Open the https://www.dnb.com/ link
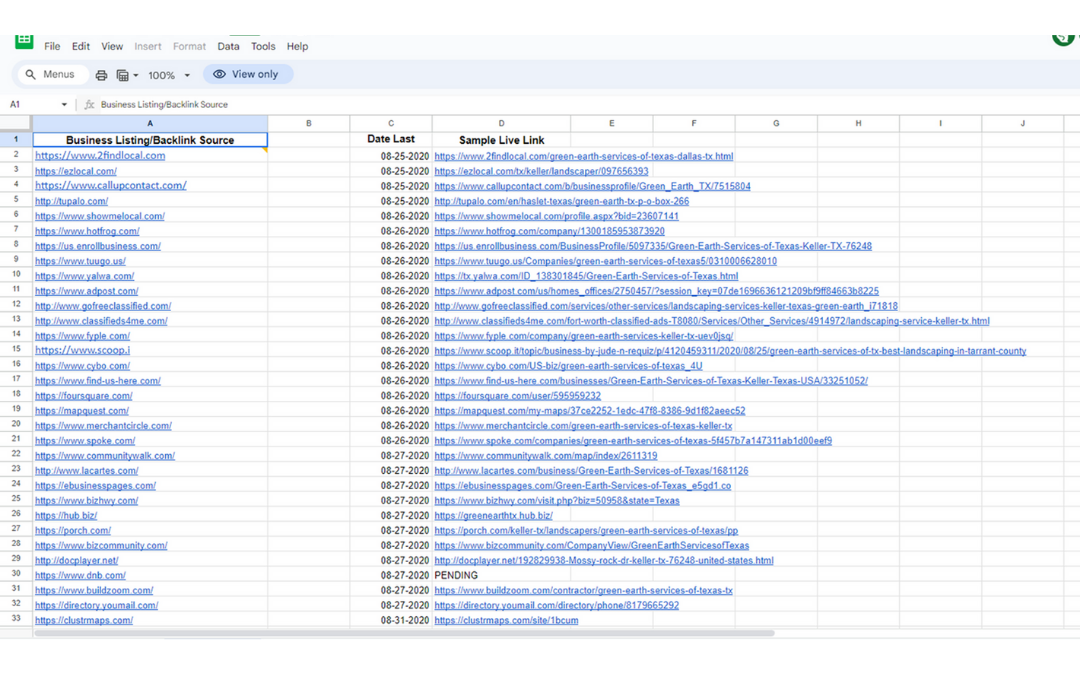 [81, 576]
